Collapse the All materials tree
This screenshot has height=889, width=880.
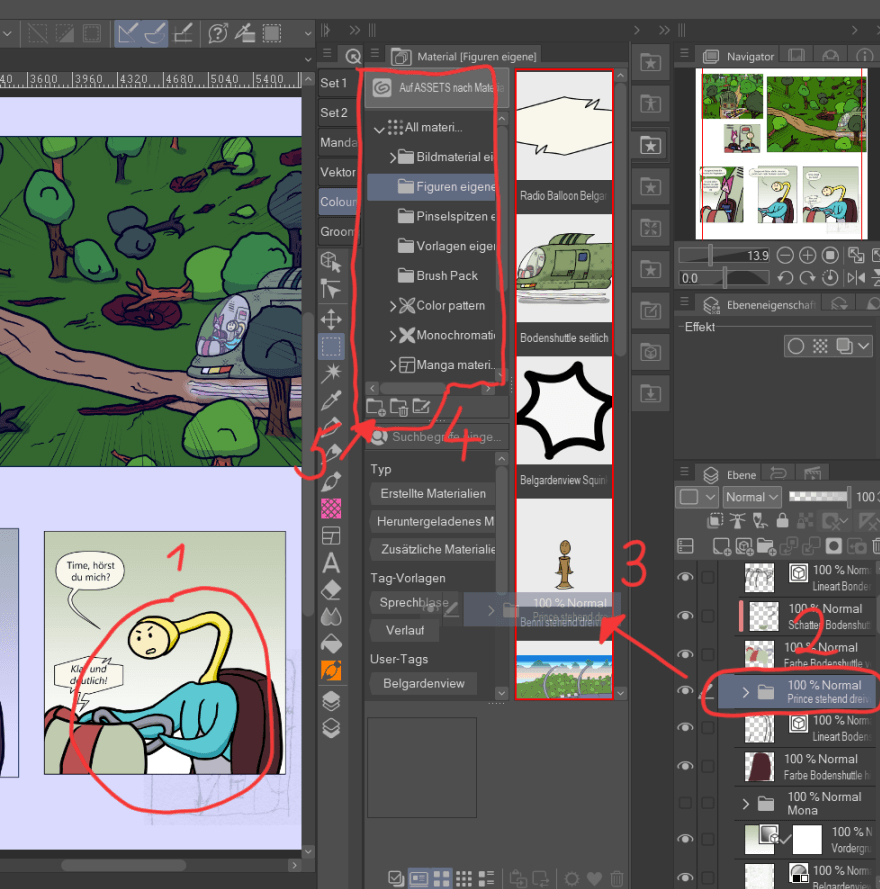click(x=379, y=129)
